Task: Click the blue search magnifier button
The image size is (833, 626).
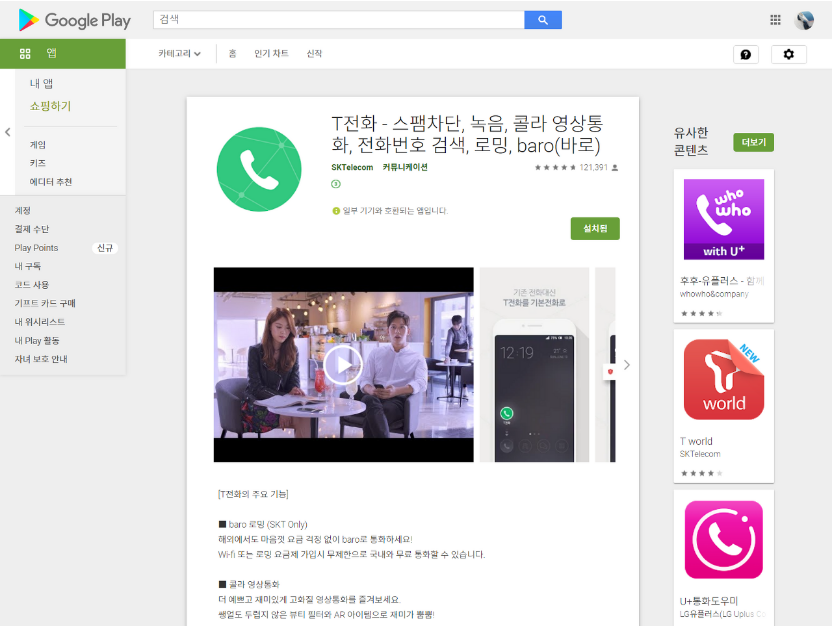Action: tap(542, 20)
